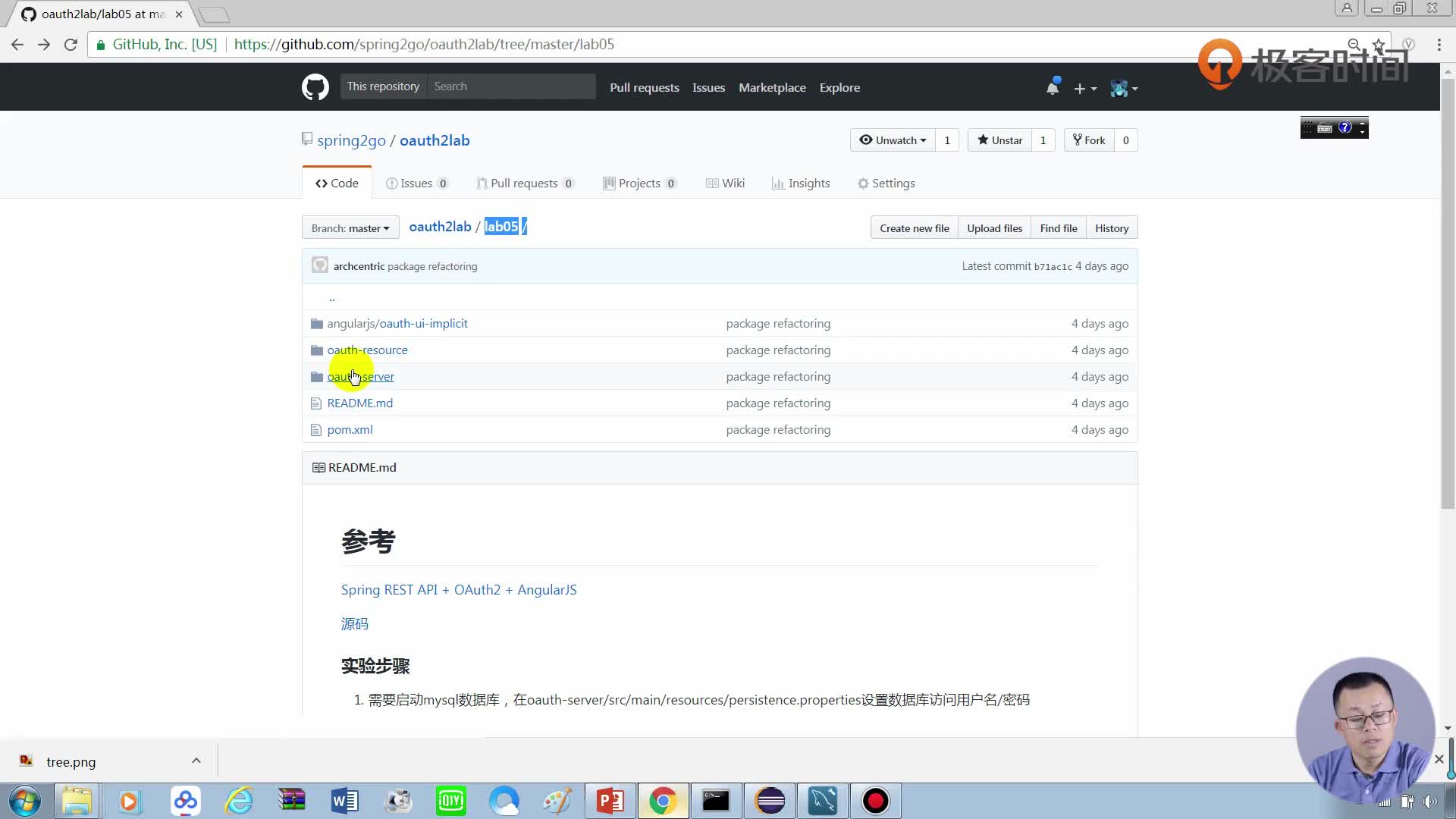This screenshot has width=1456, height=819.
Task: Collapse the tree.png download bar chevron
Action: click(x=196, y=761)
